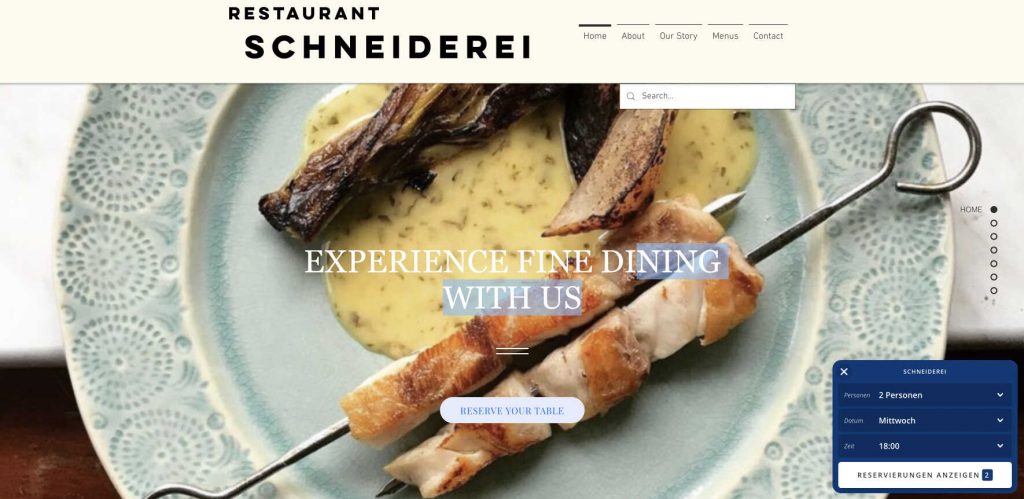Go to the About menu item
1024x499 pixels.
tap(633, 35)
